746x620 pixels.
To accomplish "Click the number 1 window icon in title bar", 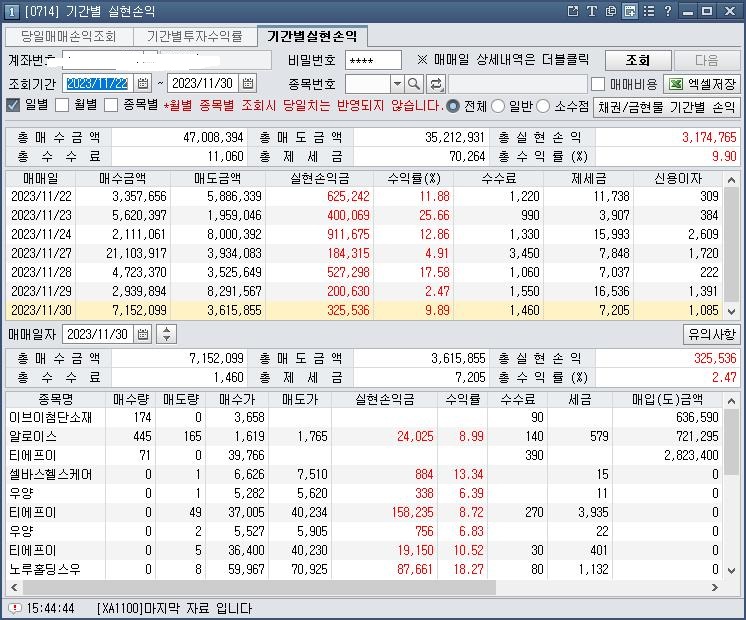I will [11, 11].
